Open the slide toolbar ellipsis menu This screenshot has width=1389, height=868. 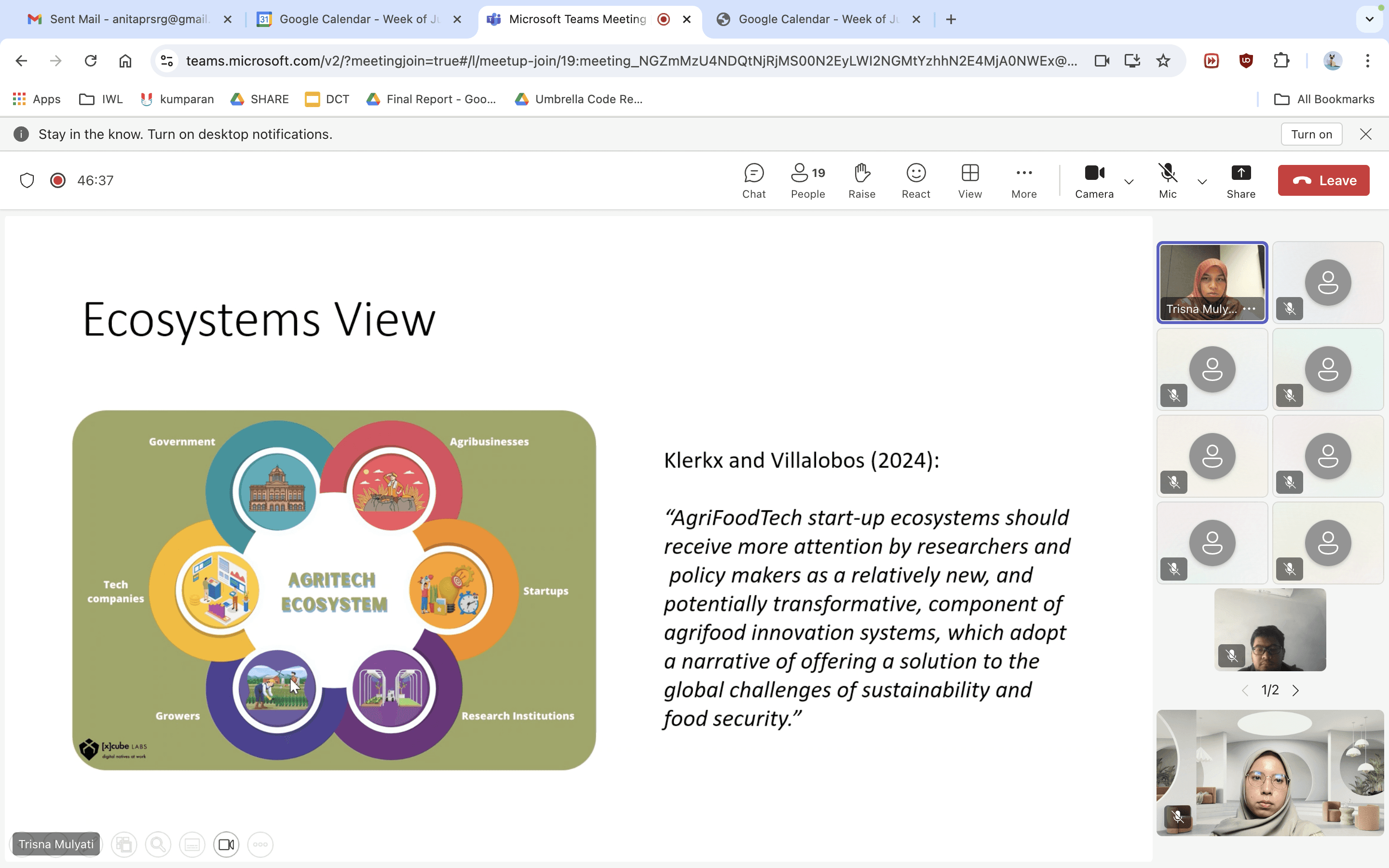[260, 844]
